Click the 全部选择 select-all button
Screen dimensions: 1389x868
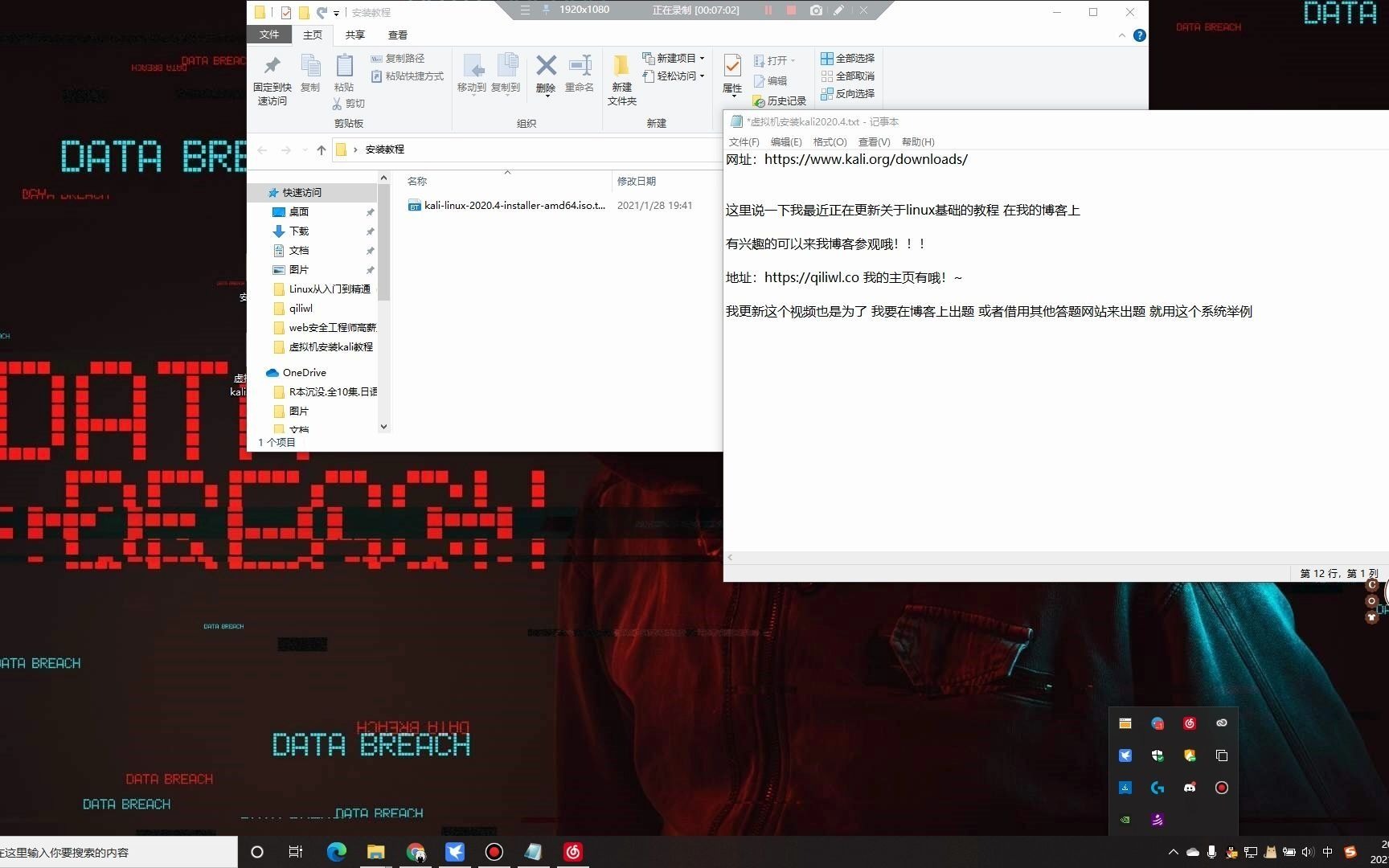pos(848,58)
